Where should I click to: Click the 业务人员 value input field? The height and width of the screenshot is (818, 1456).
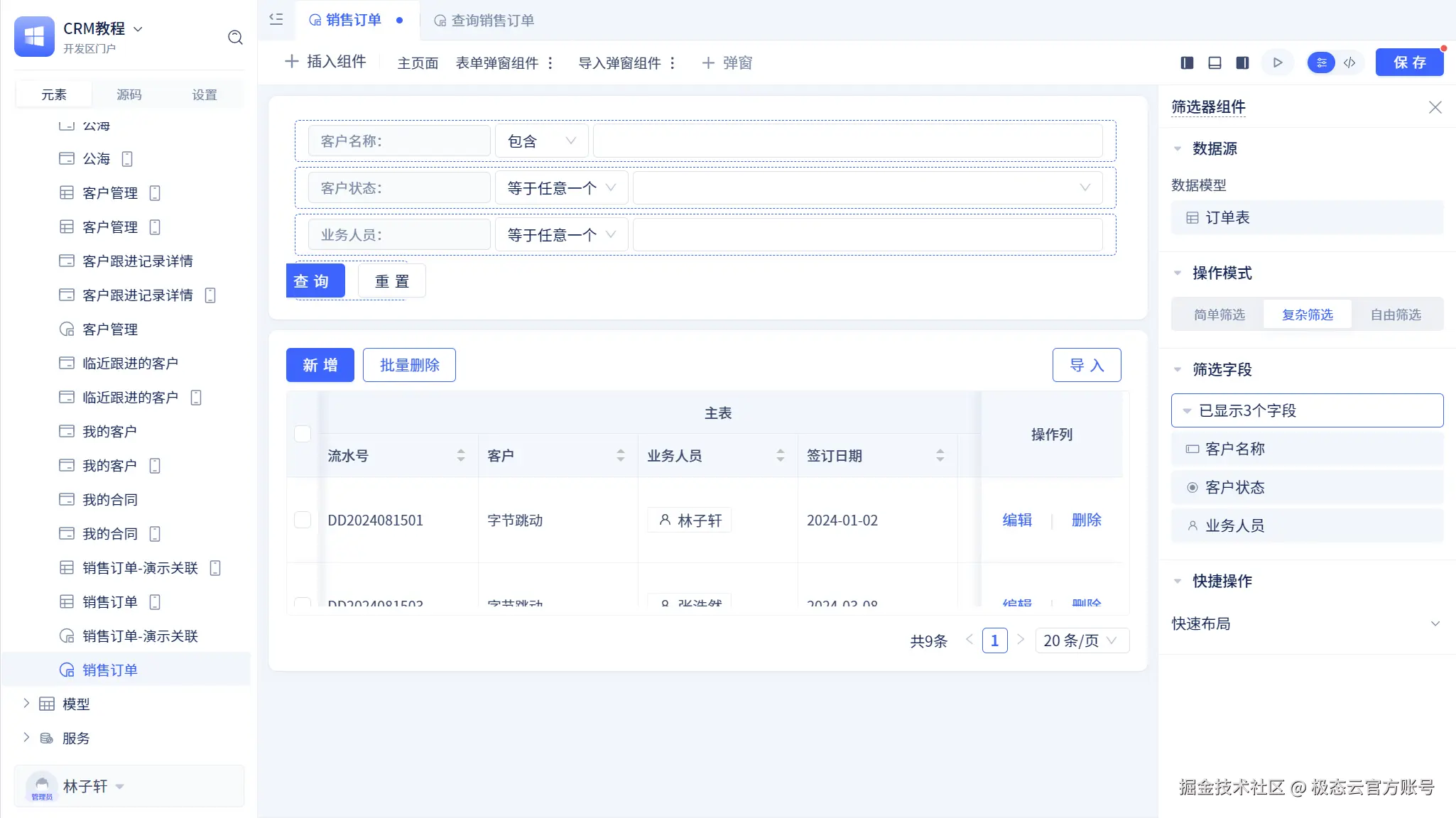point(867,235)
